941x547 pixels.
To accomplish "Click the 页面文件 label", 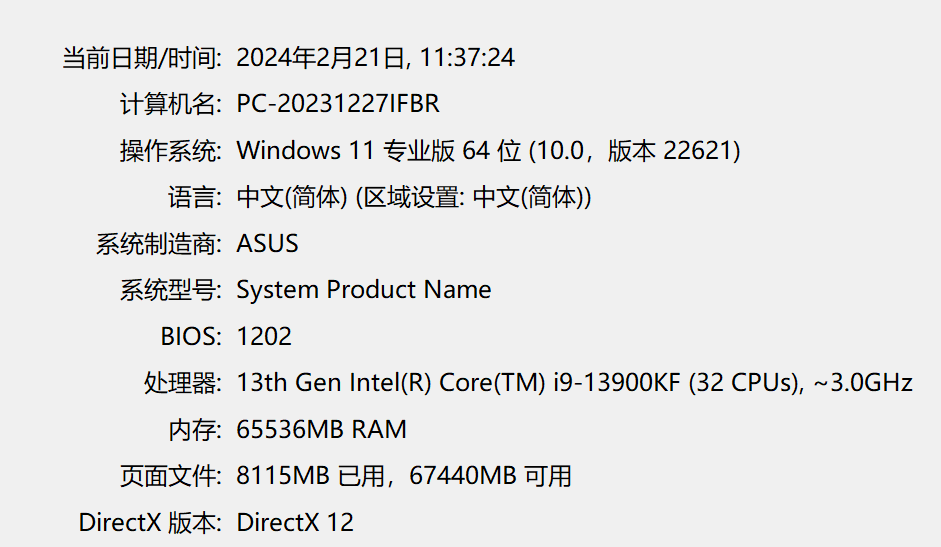I will [169, 476].
